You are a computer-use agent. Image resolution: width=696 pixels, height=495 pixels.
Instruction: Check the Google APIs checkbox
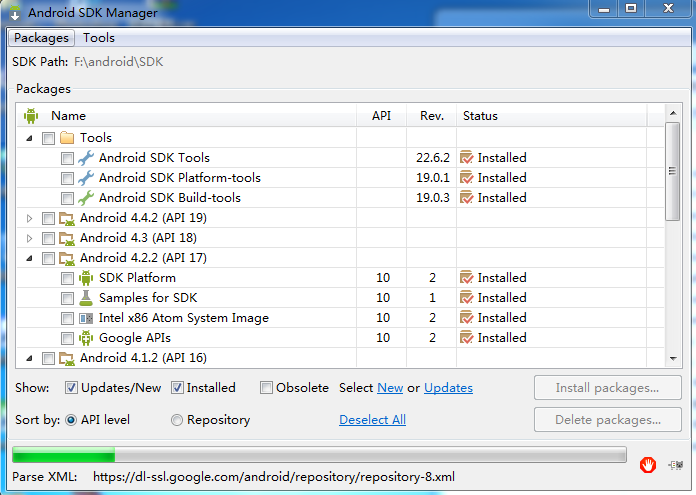click(67, 338)
